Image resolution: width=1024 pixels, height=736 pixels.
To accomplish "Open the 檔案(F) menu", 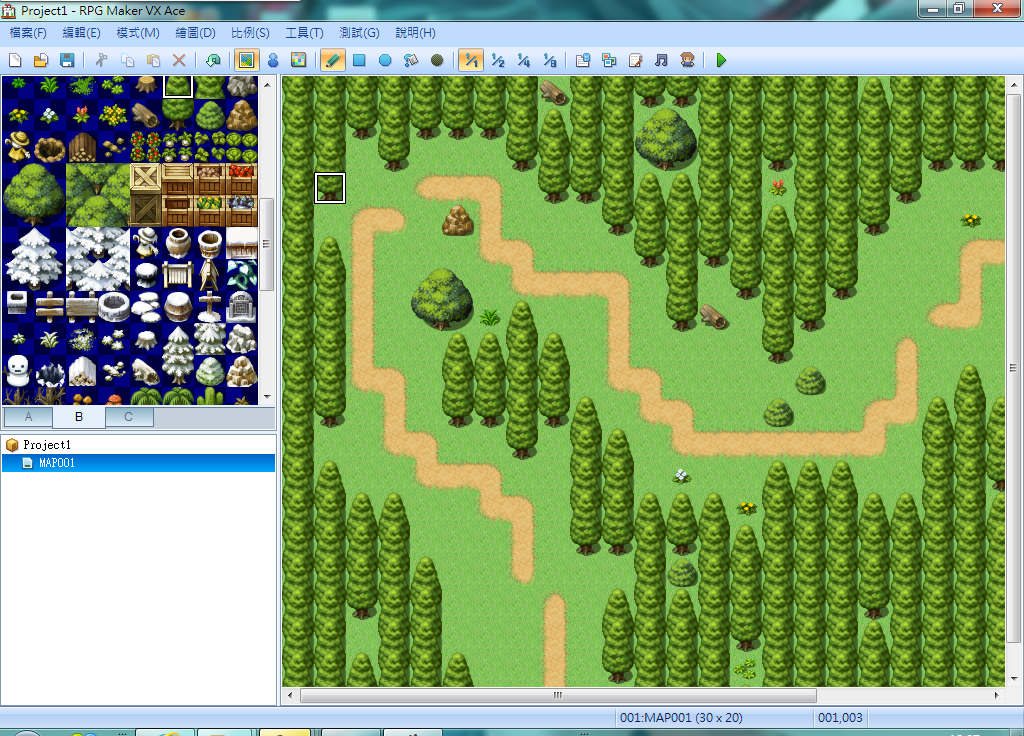I will pyautogui.click(x=27, y=33).
